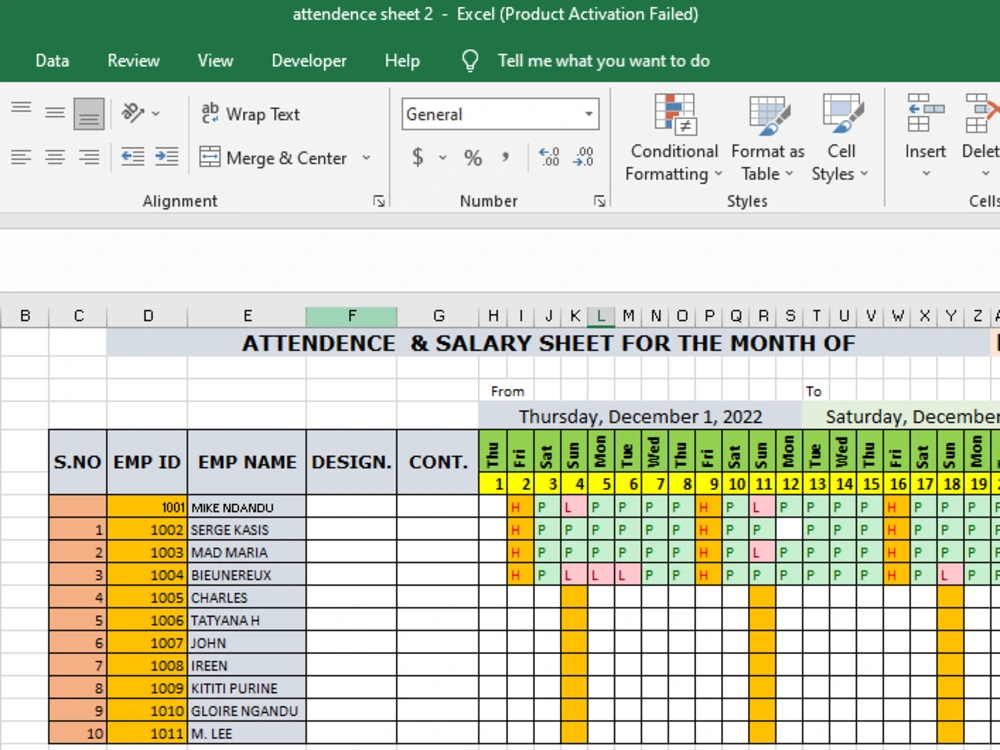Open Number format dialog launcher
This screenshot has width=1000, height=750.
click(599, 202)
